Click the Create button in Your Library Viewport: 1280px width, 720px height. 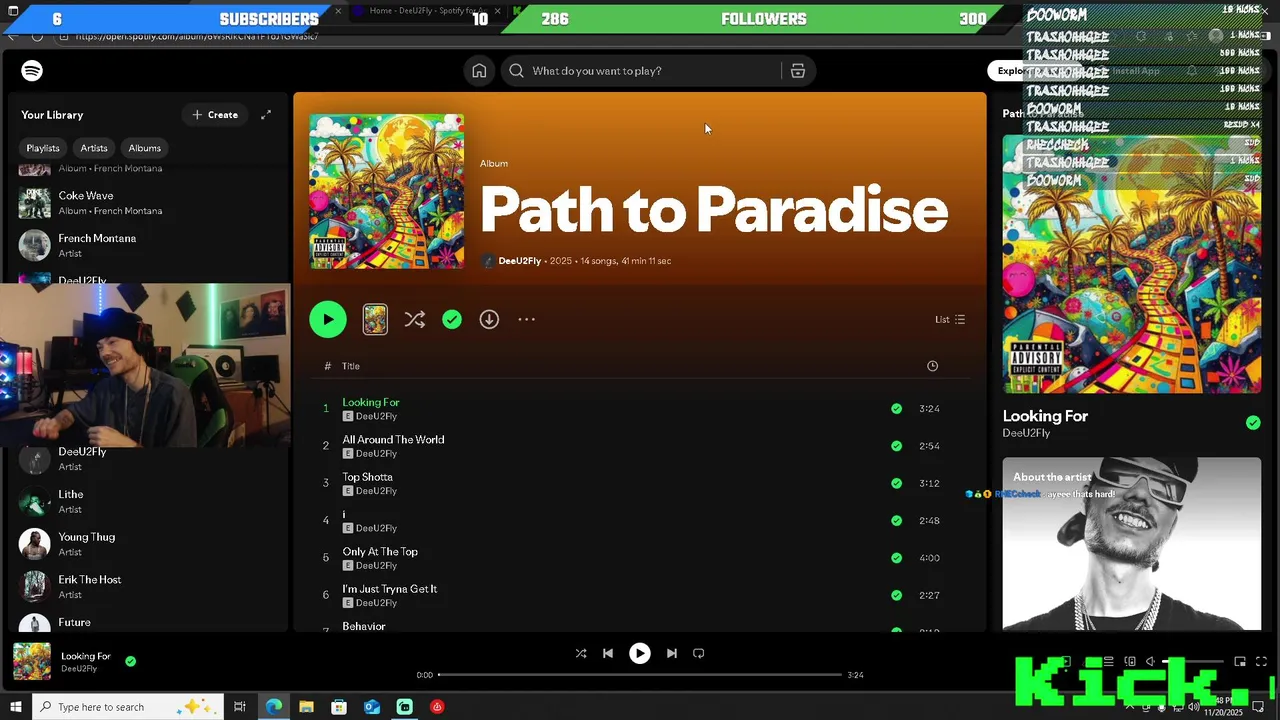pyautogui.click(x=215, y=115)
